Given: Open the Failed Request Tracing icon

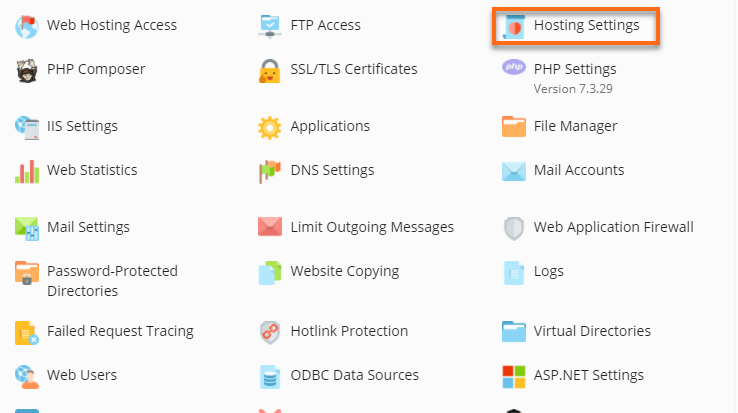Looking at the screenshot, I should tap(27, 332).
